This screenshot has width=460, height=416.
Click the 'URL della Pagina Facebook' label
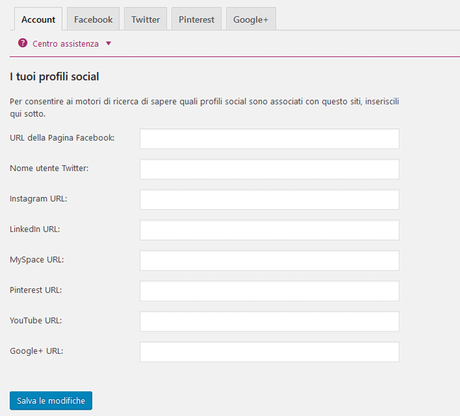point(62,138)
